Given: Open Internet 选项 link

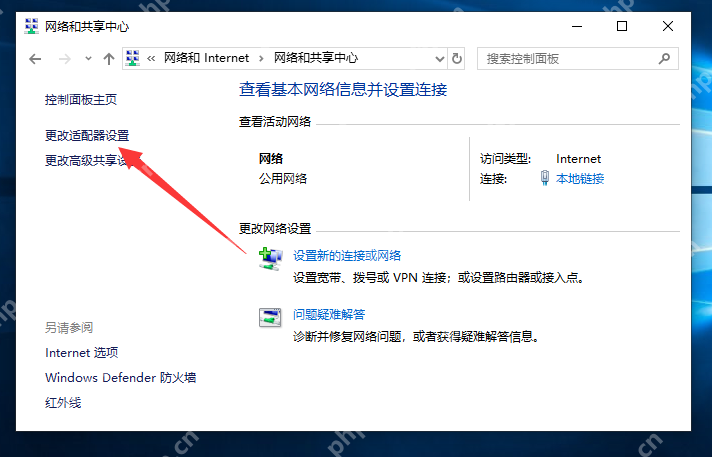Looking at the screenshot, I should pos(82,353).
